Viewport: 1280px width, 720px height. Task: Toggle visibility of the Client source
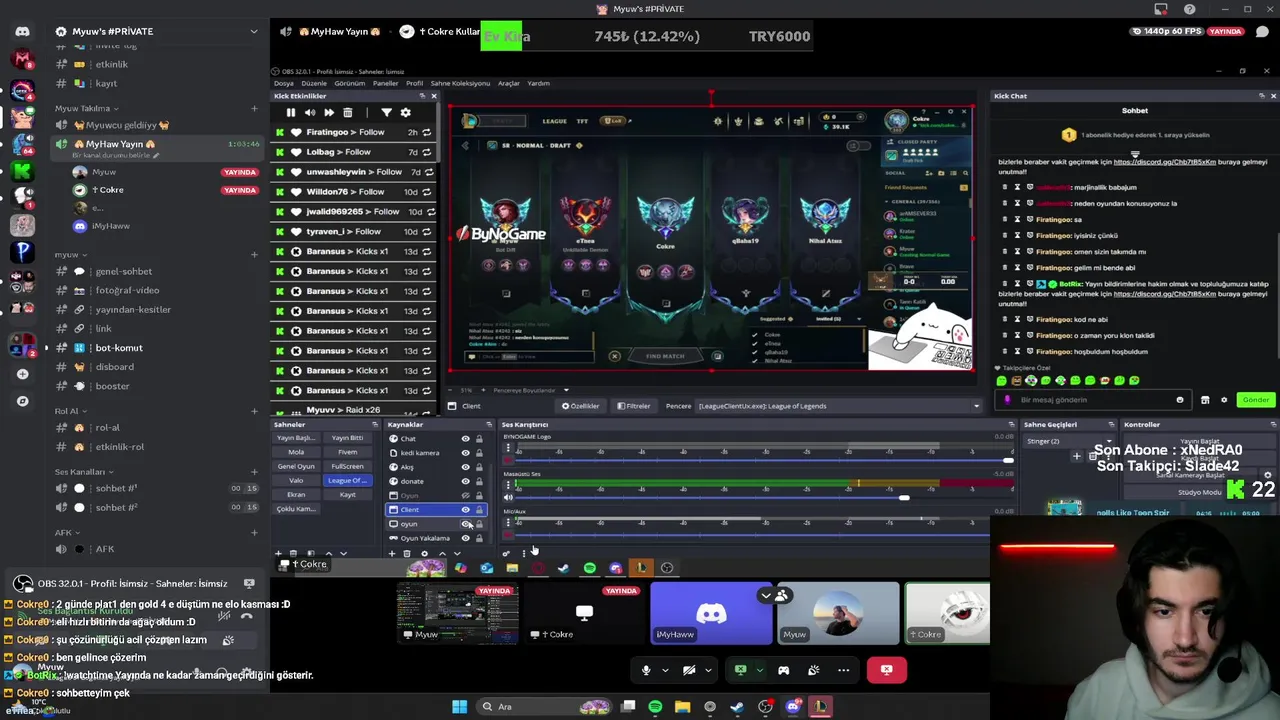(x=465, y=510)
